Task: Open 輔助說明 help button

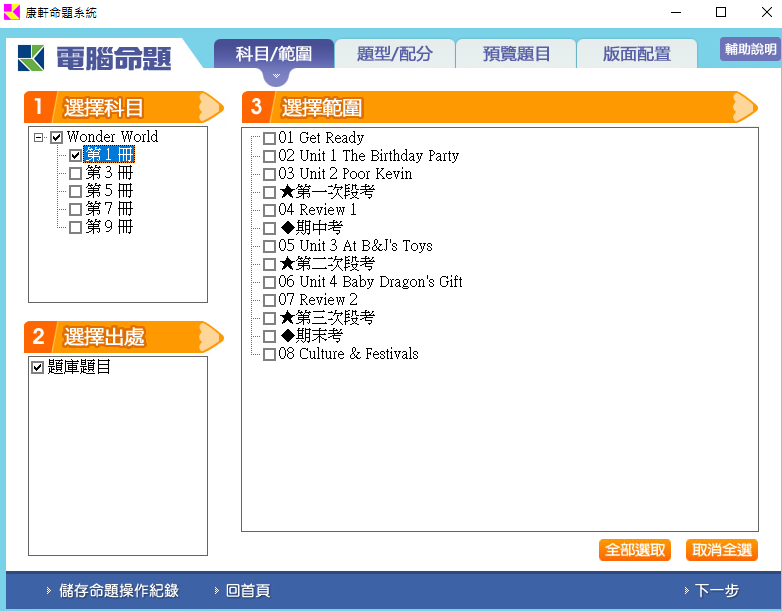Action: 749,49
